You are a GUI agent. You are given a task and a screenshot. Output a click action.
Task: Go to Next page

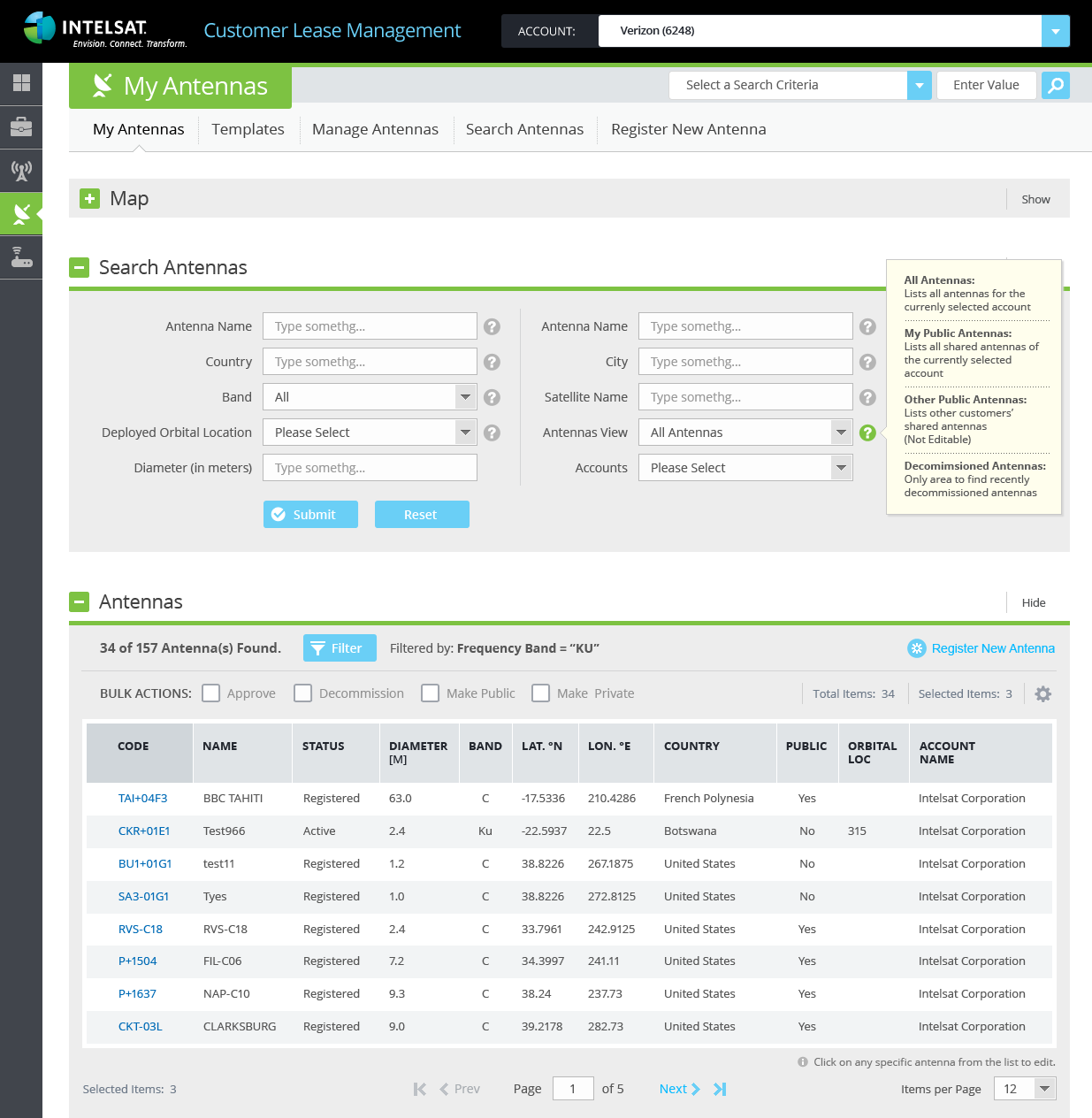(x=680, y=1089)
